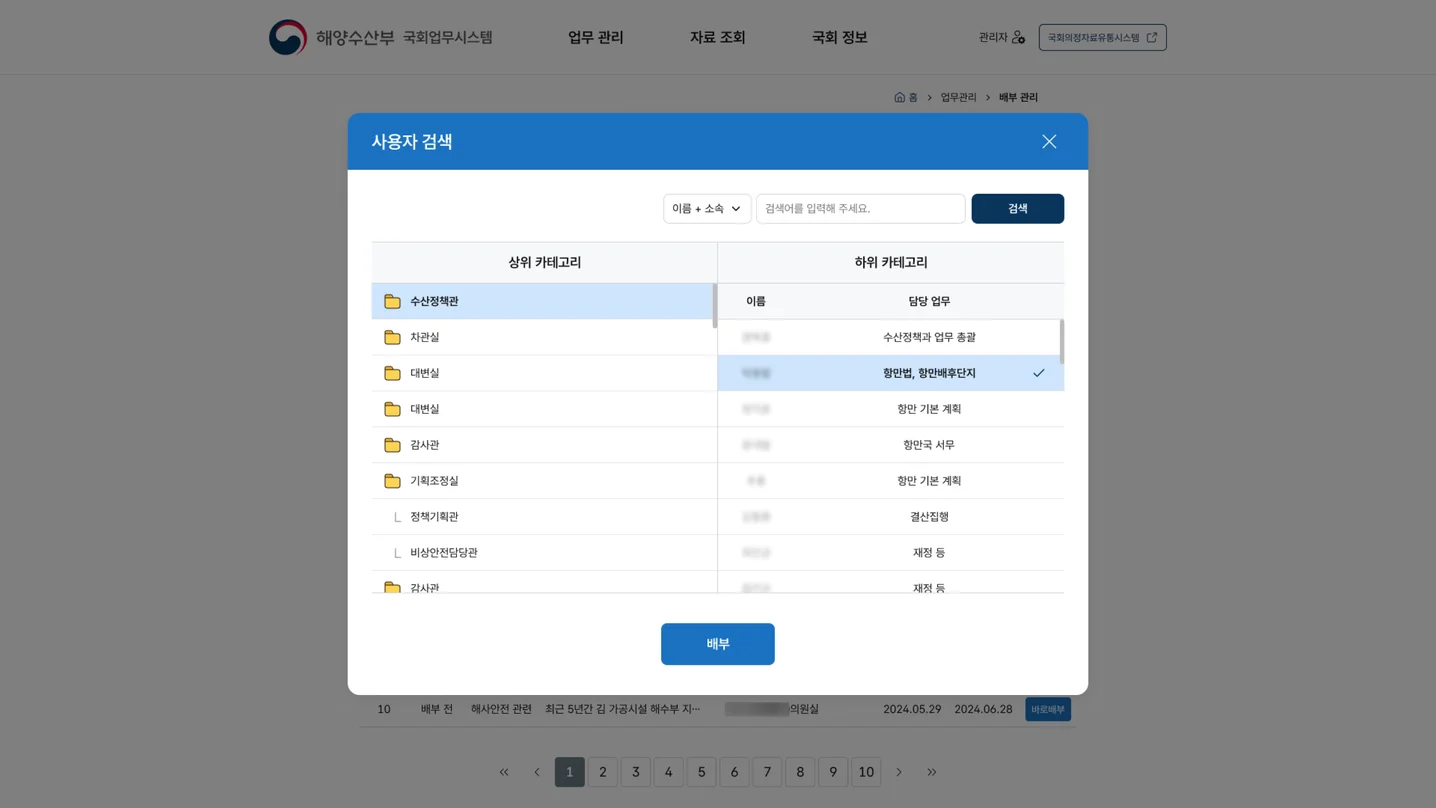The width and height of the screenshot is (1436, 808).
Task: Click the 배부 button in the dialog
Action: point(717,644)
